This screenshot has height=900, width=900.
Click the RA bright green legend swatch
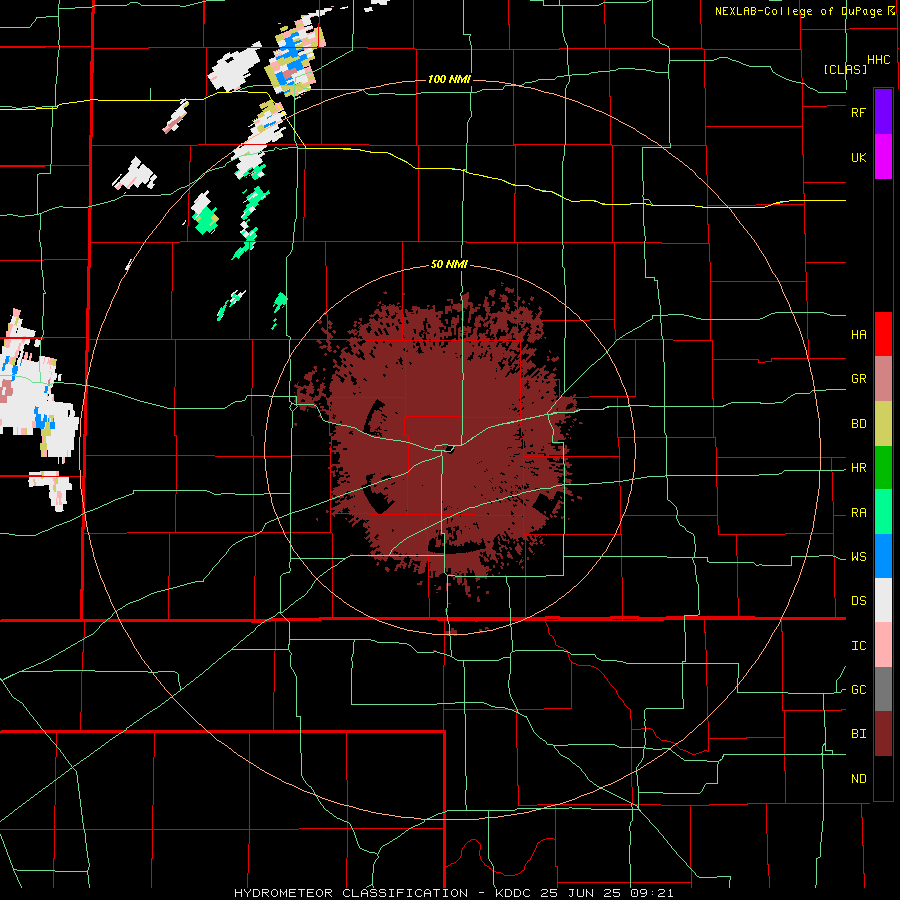(883, 512)
